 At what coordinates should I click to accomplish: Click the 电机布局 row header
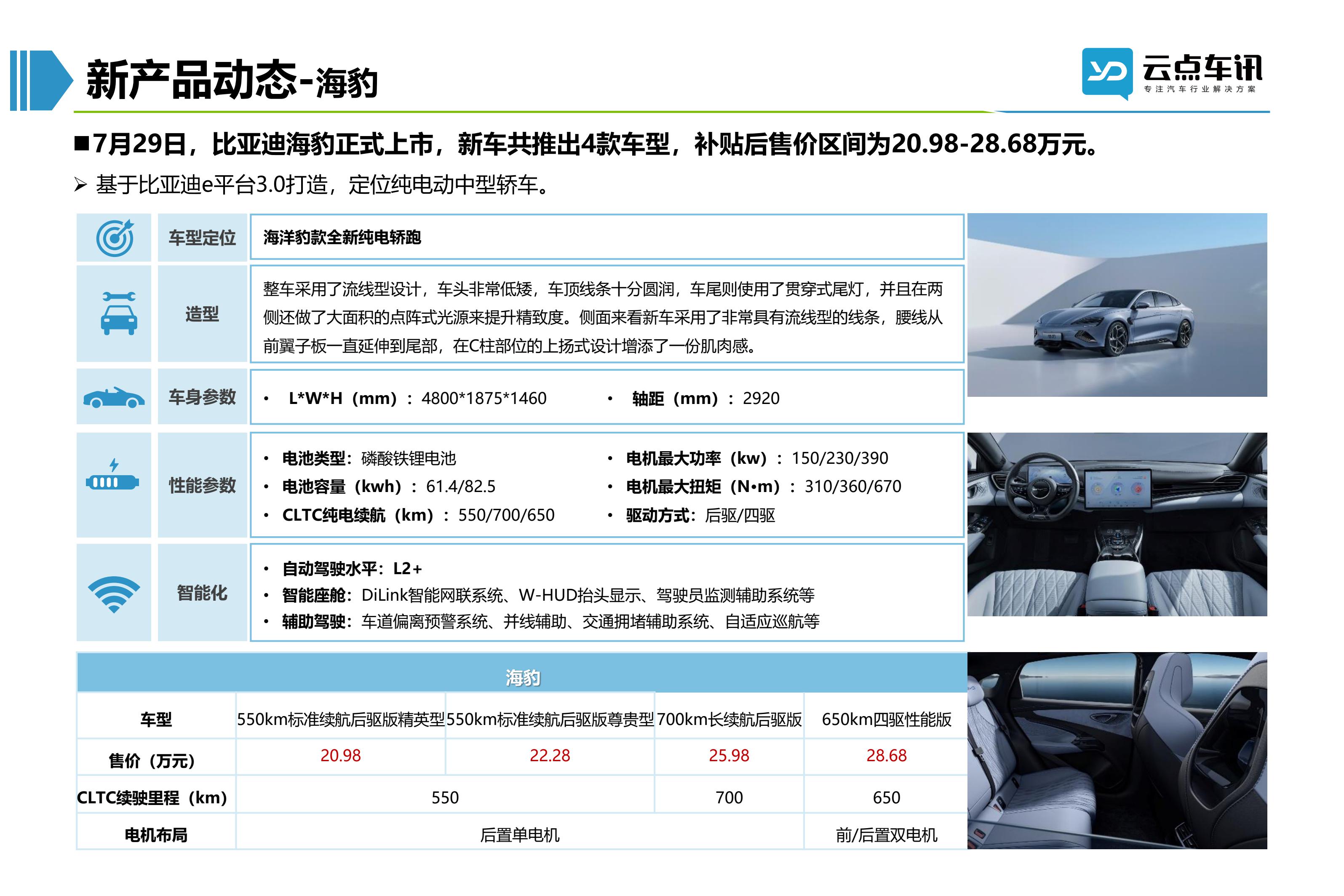[156, 832]
